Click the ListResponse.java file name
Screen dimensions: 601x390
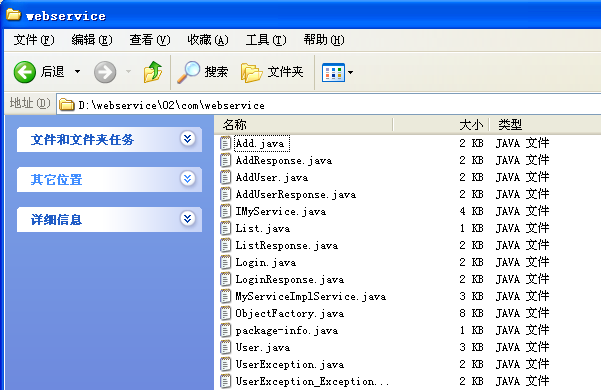(287, 246)
